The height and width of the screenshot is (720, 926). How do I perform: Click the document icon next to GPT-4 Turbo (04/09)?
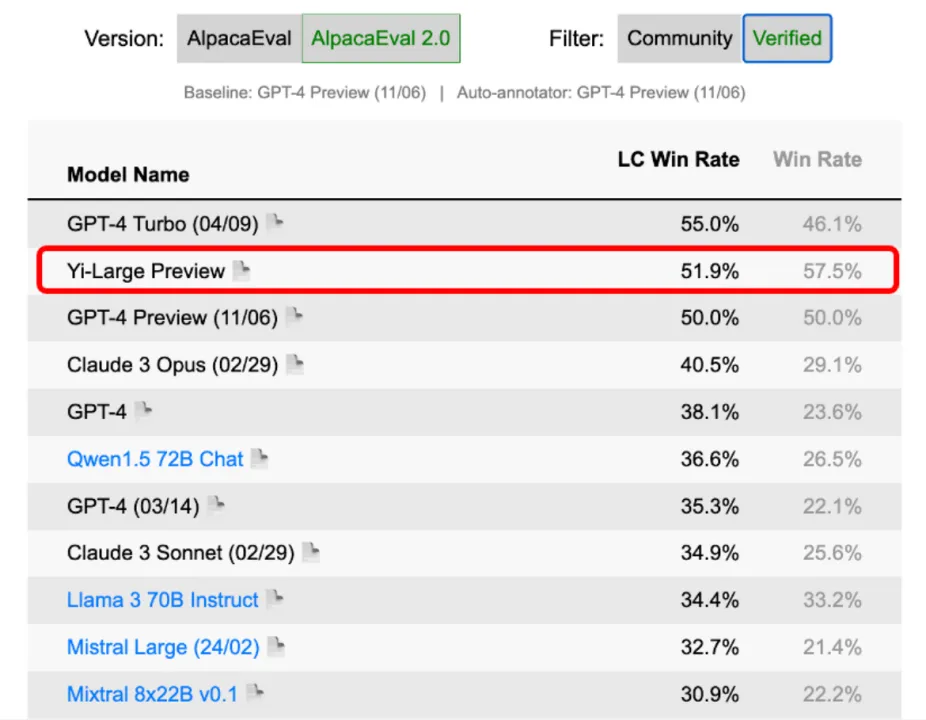tap(274, 223)
